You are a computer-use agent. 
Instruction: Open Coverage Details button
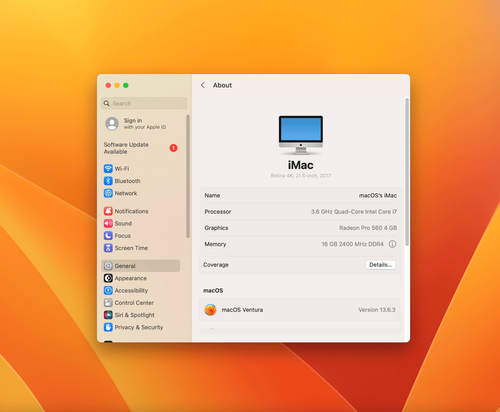tap(380, 265)
